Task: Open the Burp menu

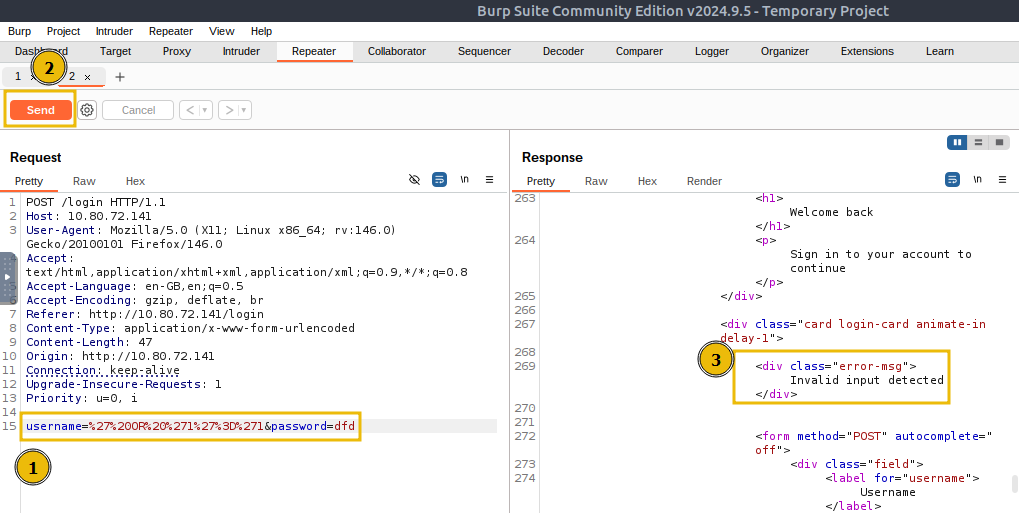Action: pyautogui.click(x=19, y=31)
